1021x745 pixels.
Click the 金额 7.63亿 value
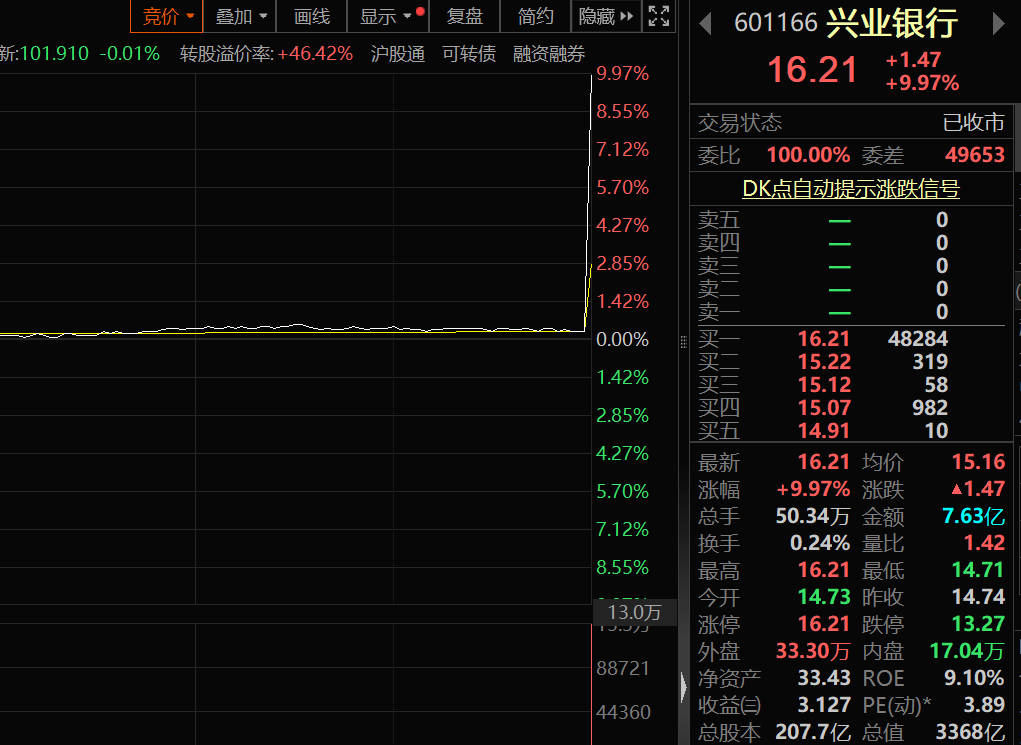point(973,516)
